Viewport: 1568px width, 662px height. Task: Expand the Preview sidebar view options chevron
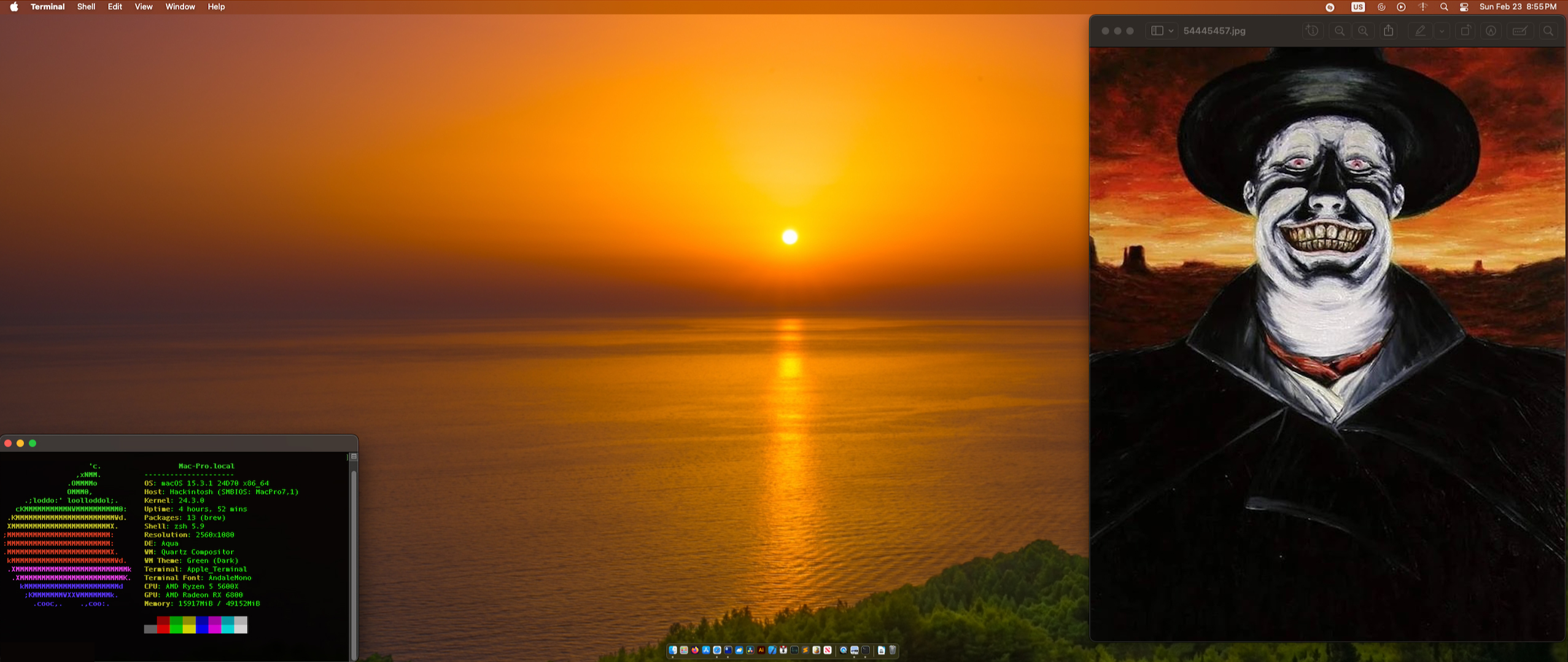click(x=1171, y=31)
